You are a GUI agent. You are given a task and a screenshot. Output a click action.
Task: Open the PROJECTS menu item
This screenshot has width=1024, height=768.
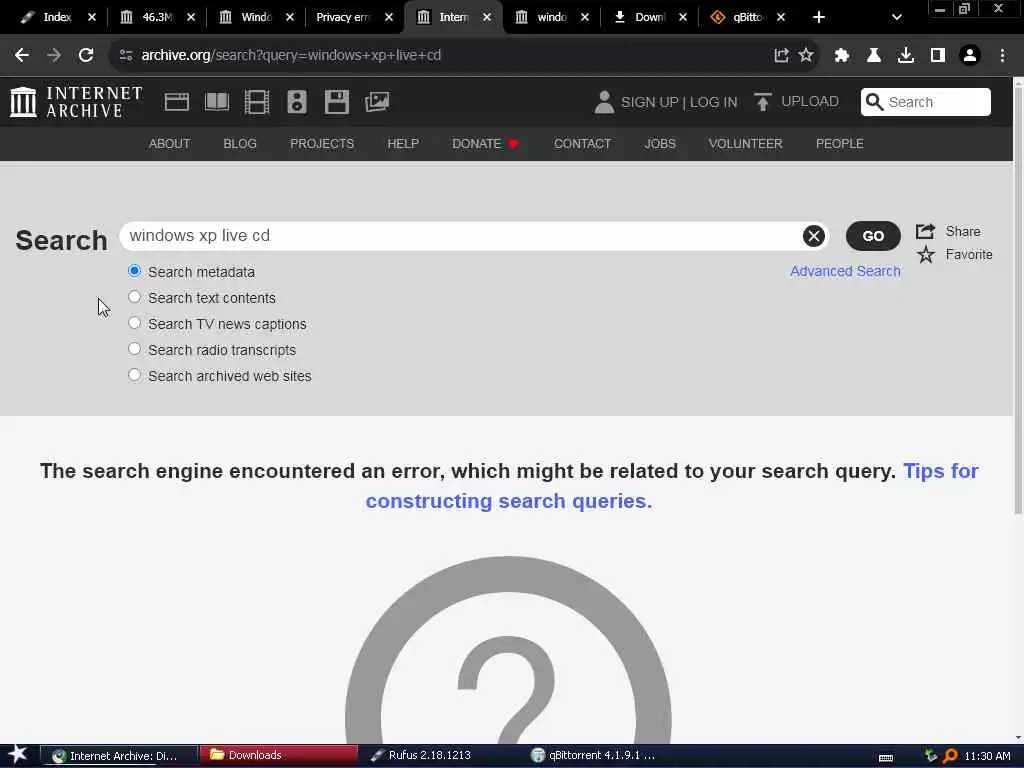(x=322, y=144)
